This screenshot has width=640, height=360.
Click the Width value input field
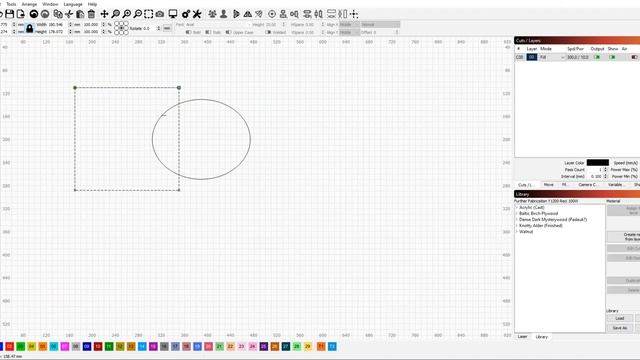58,24
